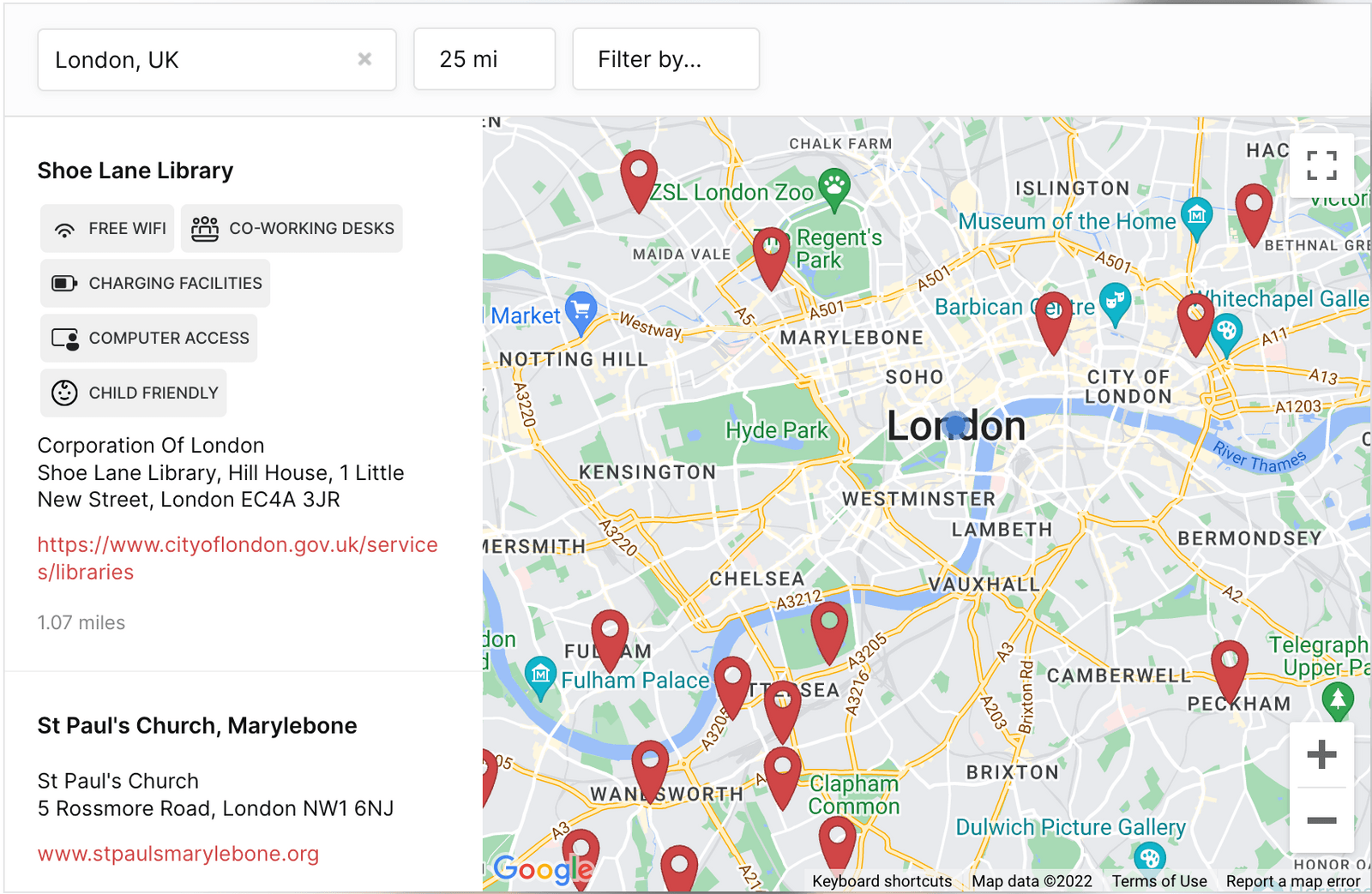Viewport: 1372px width, 894px height.
Task: Open the map Terms of Use
Action: [1159, 881]
